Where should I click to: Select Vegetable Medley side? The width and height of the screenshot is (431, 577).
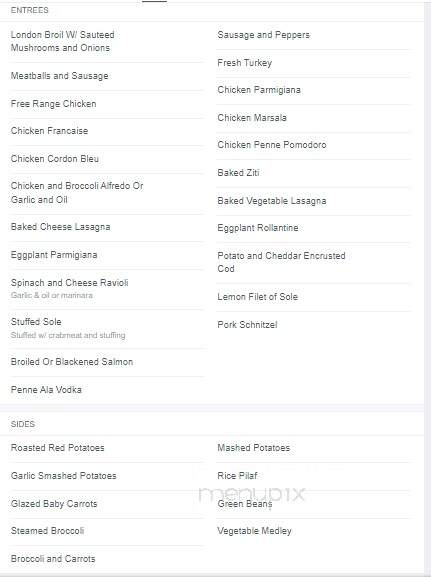coord(254,531)
